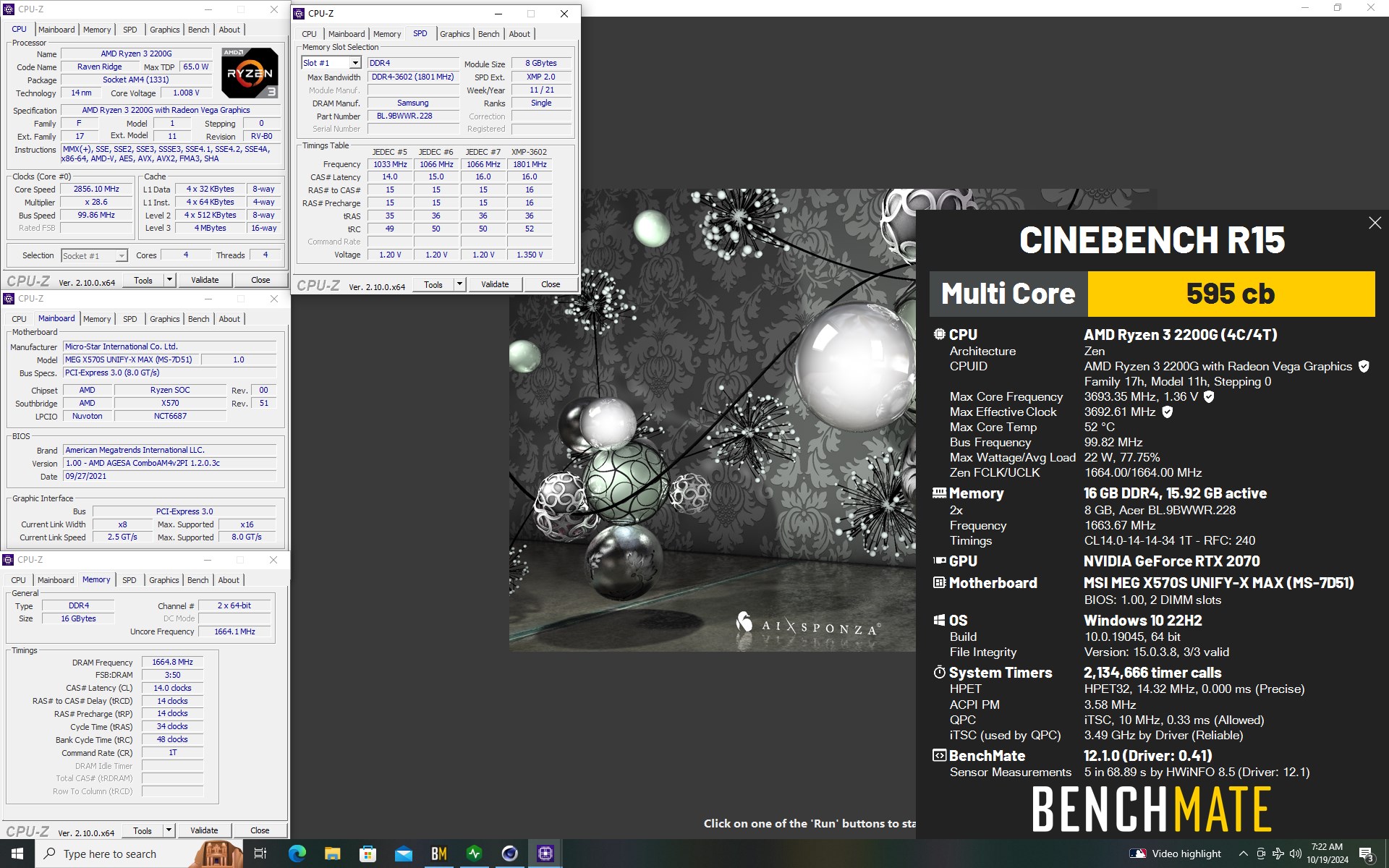
Task: Click the Model MEG X570S UNIFY-X MAX field
Action: (130, 359)
